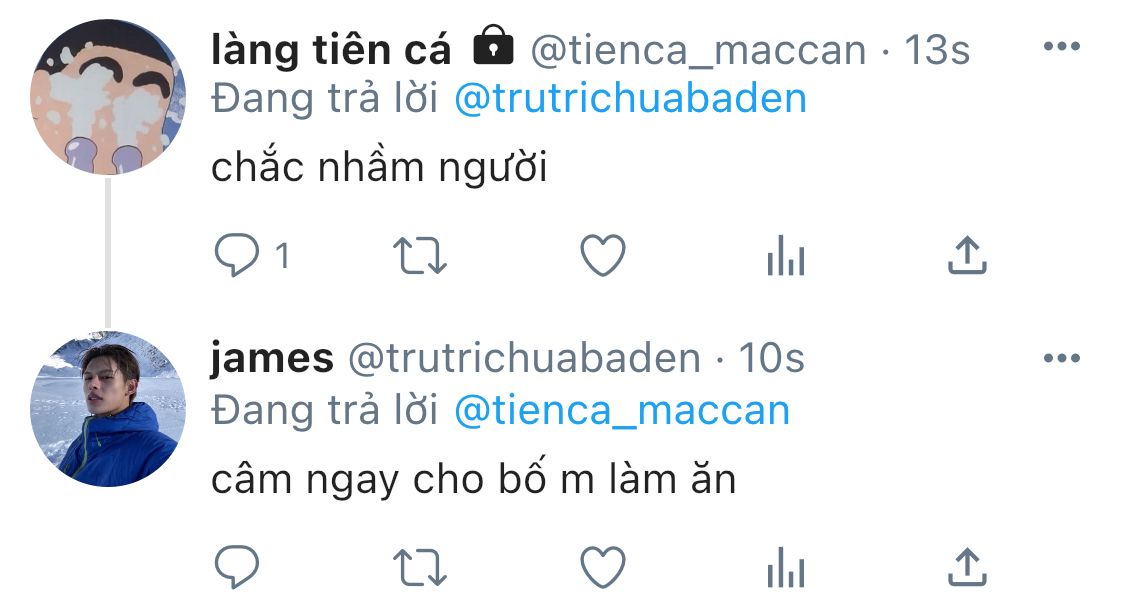Like james's "câm ngay" tweet
Viewport: 1125px width, 611px height.
coord(603,567)
